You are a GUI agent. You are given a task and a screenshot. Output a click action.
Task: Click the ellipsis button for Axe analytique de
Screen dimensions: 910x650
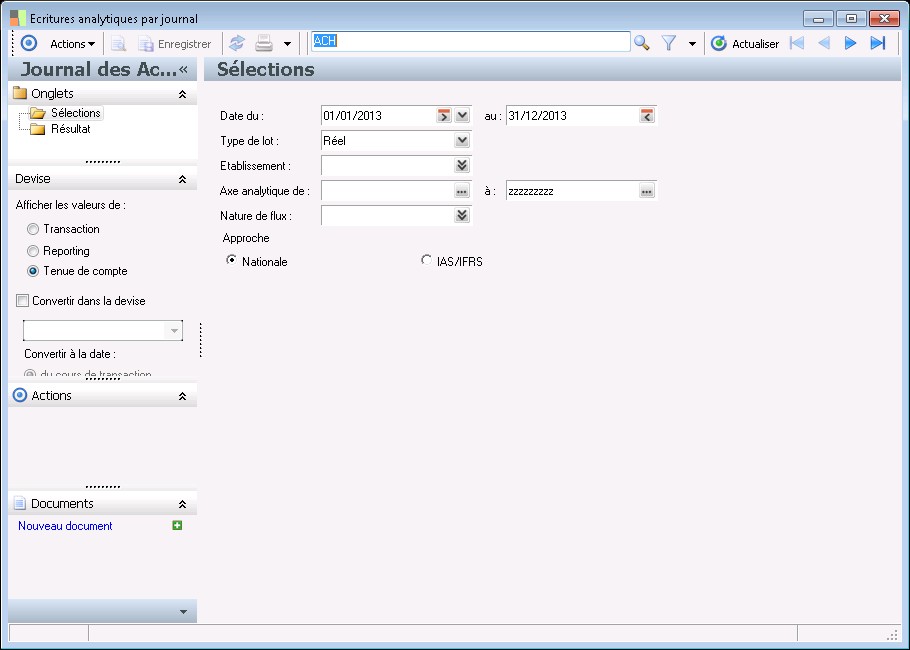coord(462,191)
